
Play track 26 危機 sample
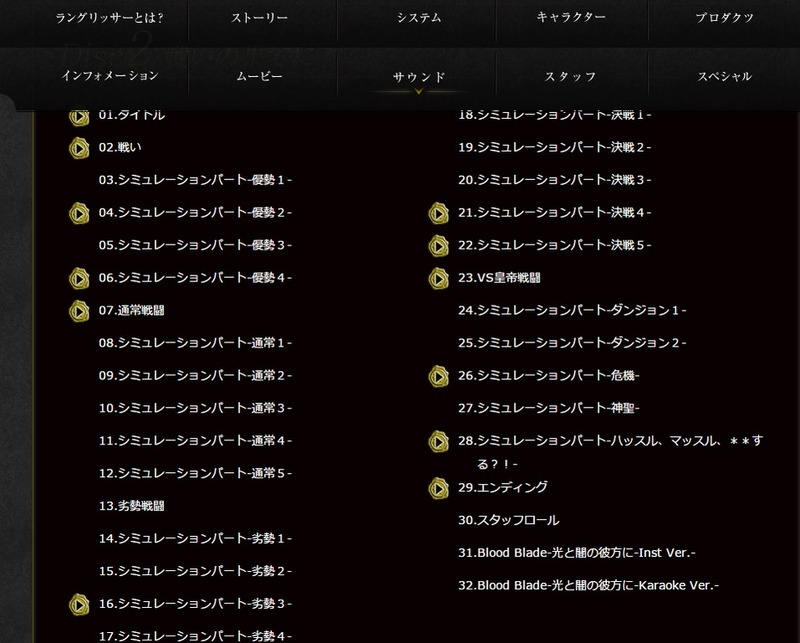point(438,377)
